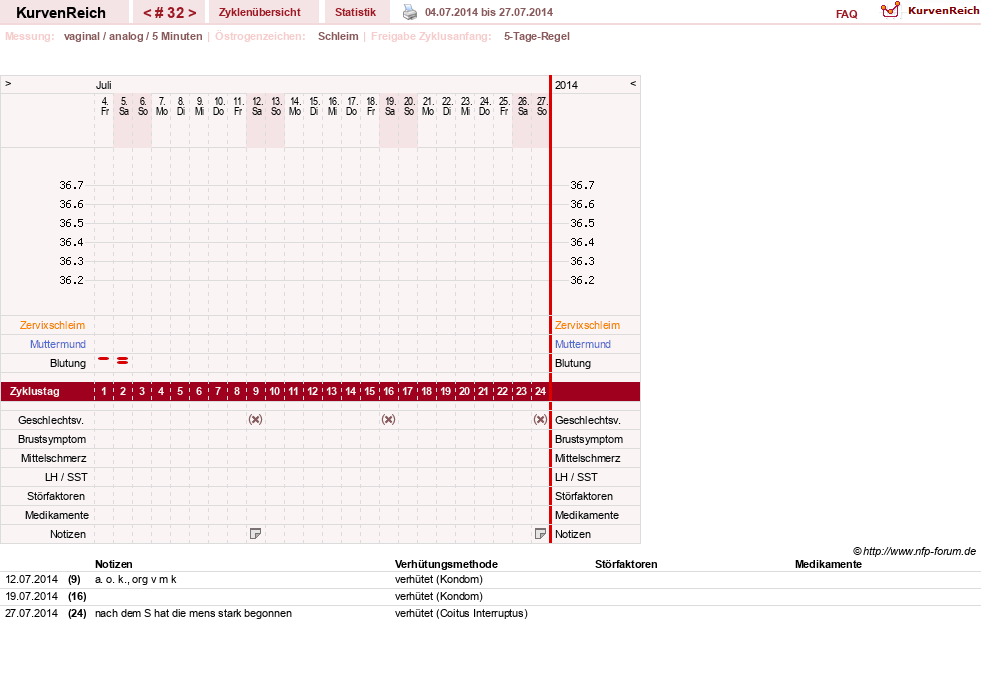Click the '5-Tage-Regel' setting text

click(x=537, y=36)
